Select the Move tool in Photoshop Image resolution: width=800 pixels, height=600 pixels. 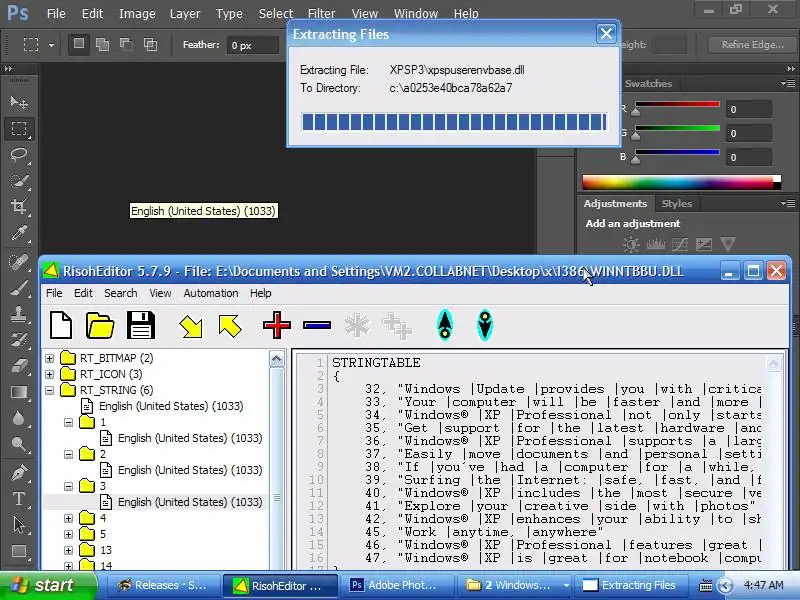(x=19, y=103)
